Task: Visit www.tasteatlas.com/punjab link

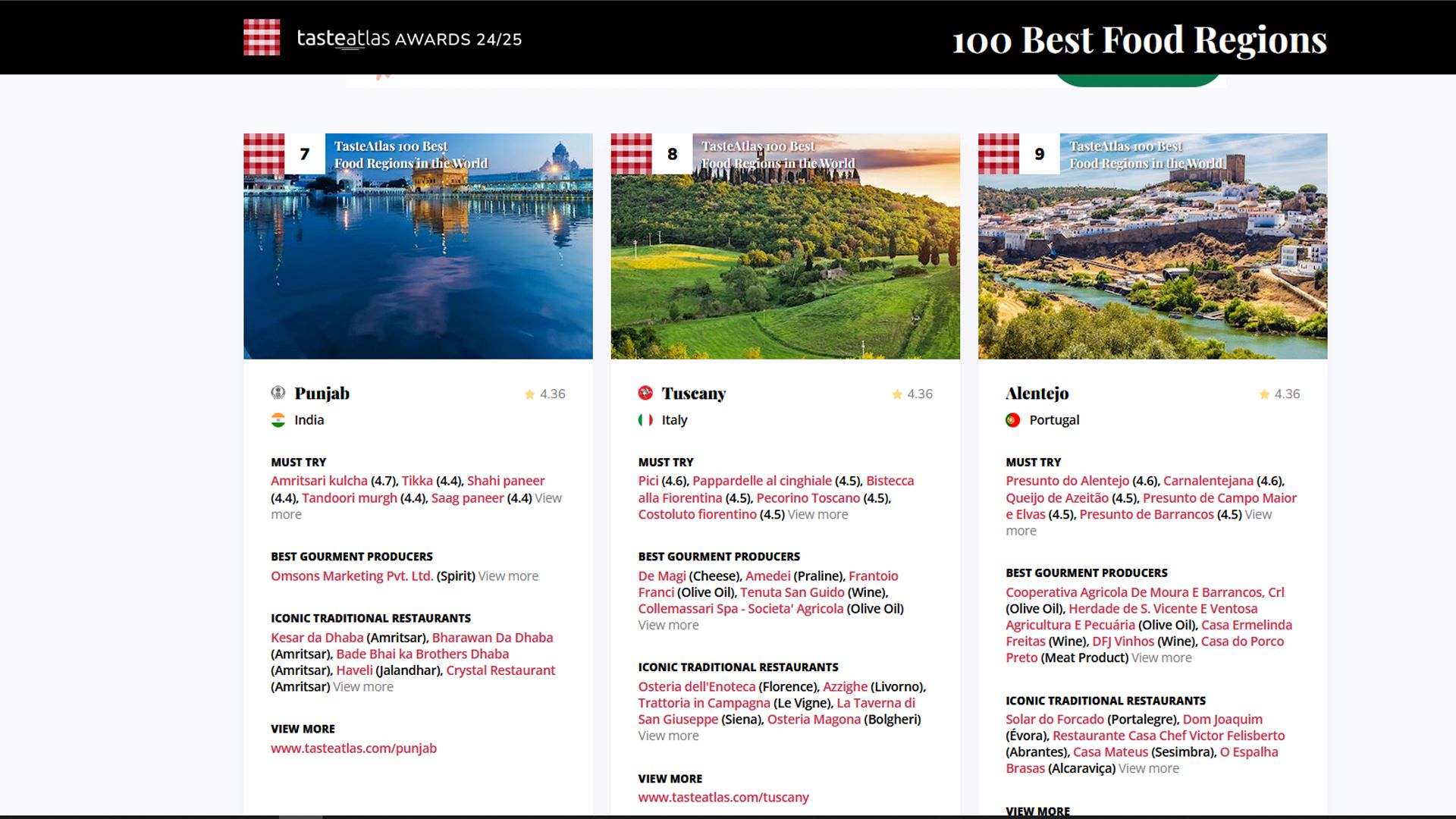Action: click(353, 748)
